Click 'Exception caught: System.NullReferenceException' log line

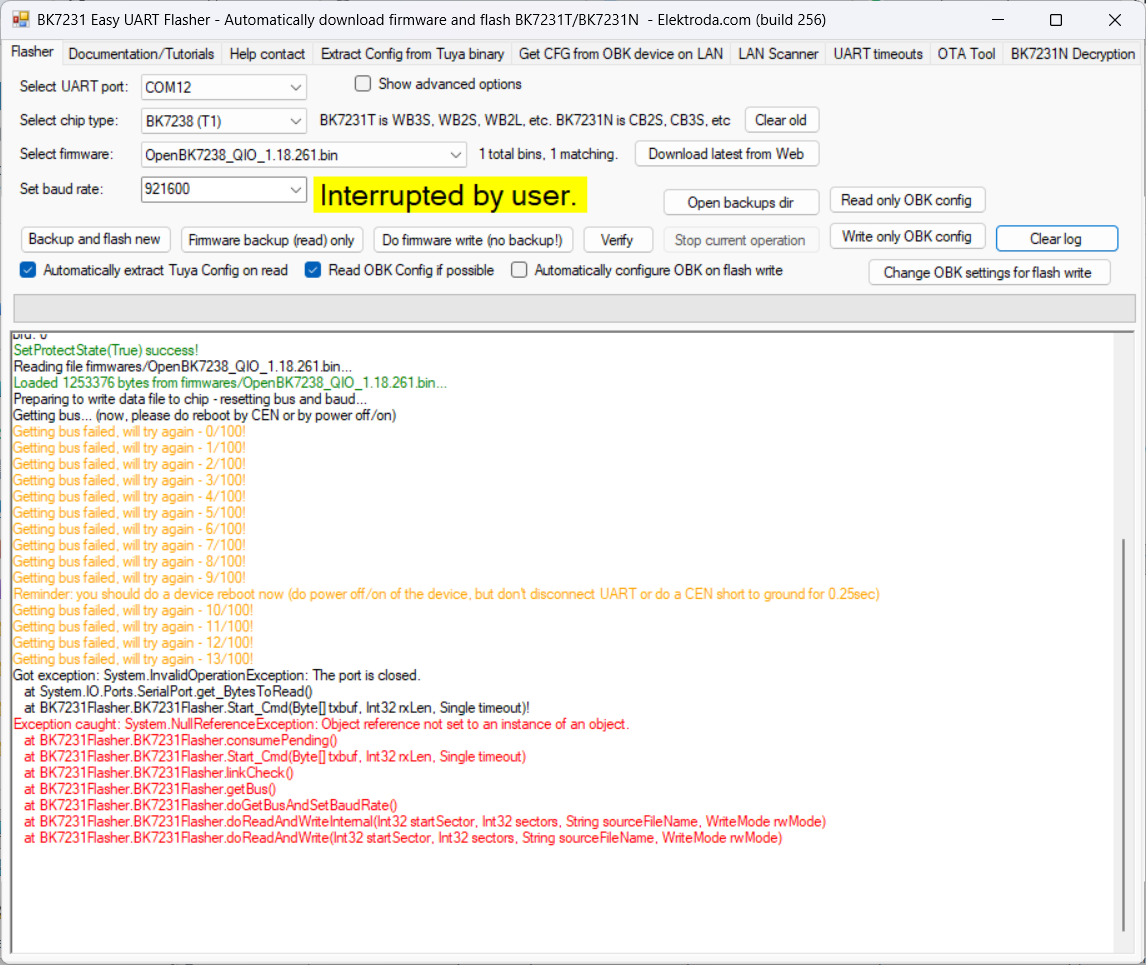pos(322,724)
